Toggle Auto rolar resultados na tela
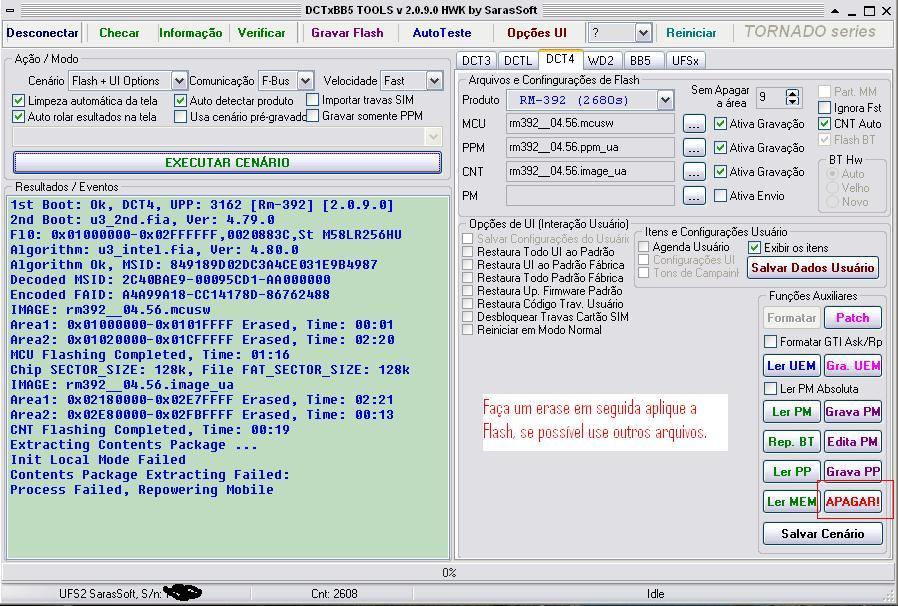This screenshot has width=898, height=606. click(x=18, y=117)
